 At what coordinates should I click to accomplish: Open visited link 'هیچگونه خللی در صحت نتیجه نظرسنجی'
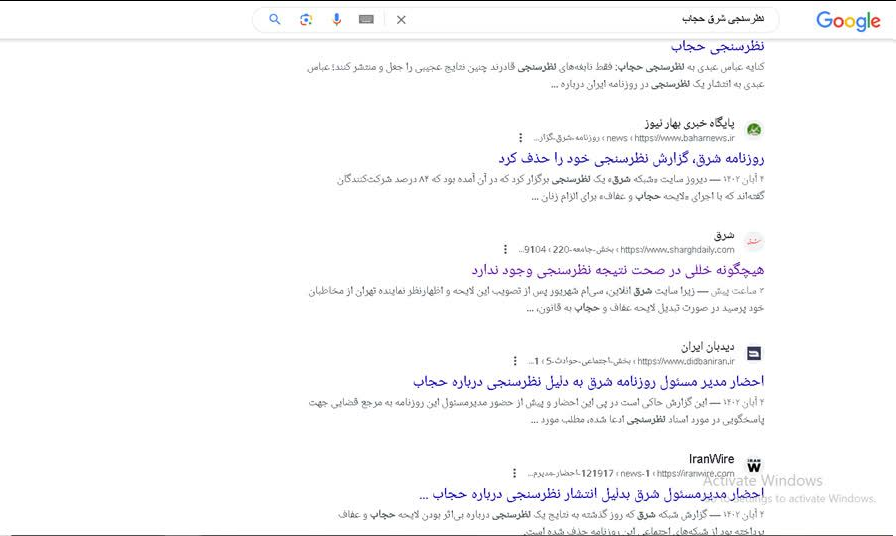coord(617,270)
